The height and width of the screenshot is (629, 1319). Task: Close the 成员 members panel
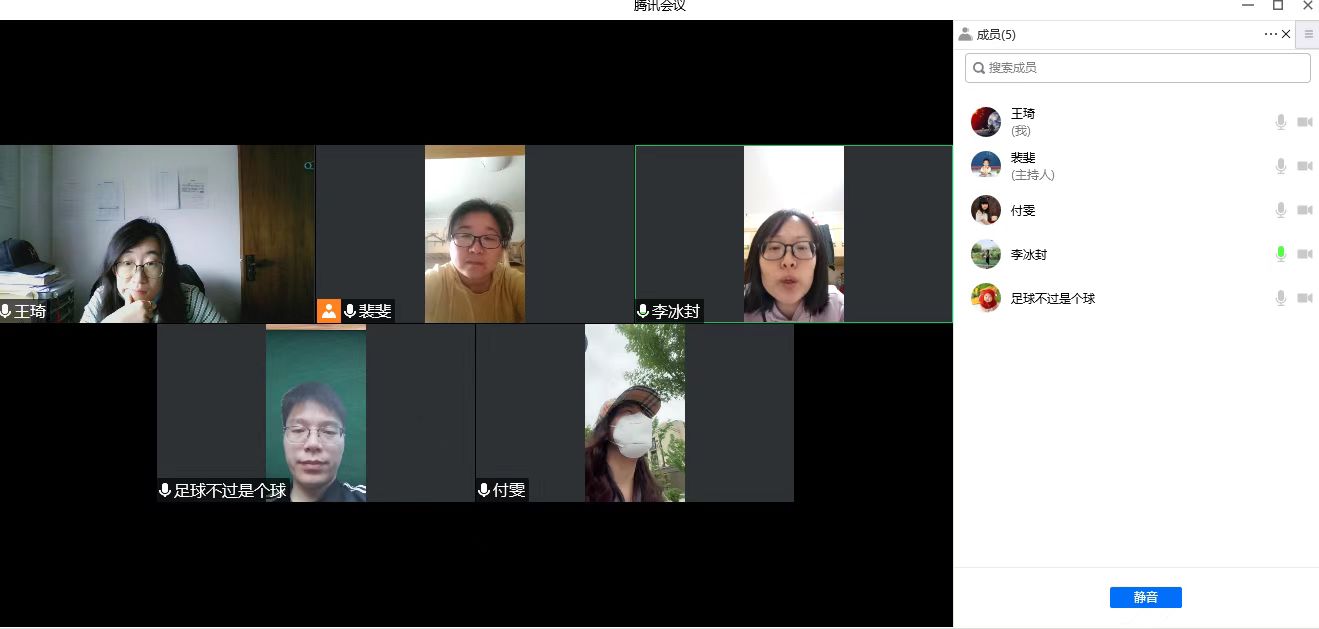pos(1286,34)
